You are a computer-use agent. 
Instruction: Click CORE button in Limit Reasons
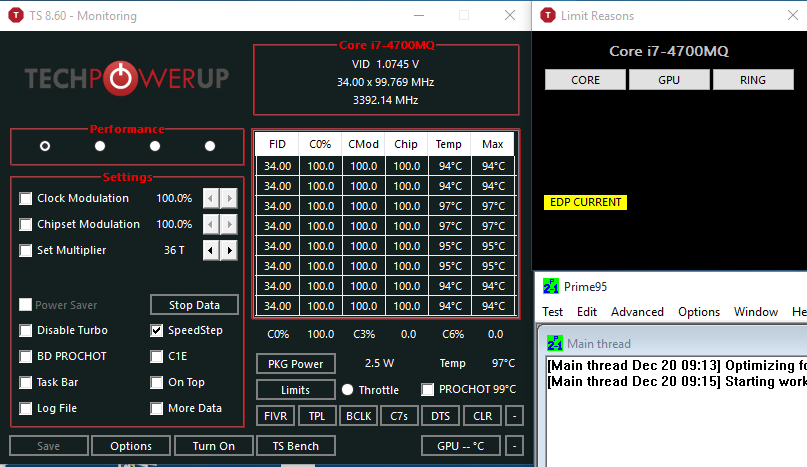click(585, 80)
